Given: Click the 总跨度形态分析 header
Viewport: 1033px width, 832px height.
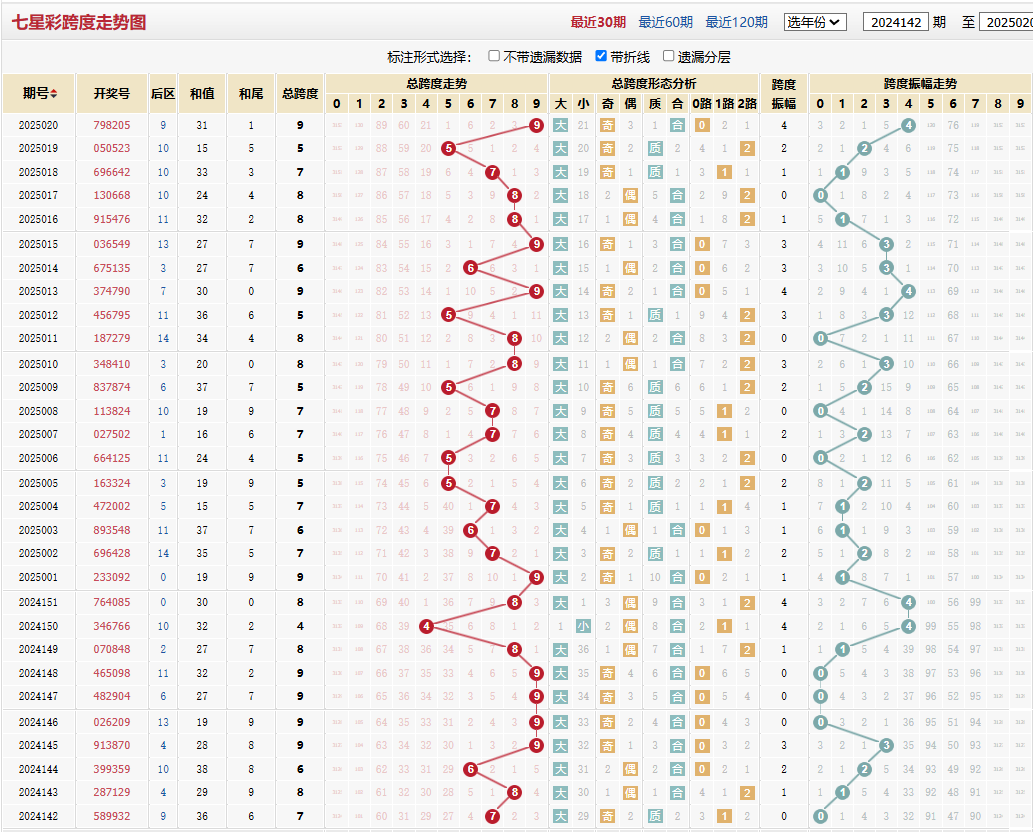Looking at the screenshot, I should coord(654,84).
